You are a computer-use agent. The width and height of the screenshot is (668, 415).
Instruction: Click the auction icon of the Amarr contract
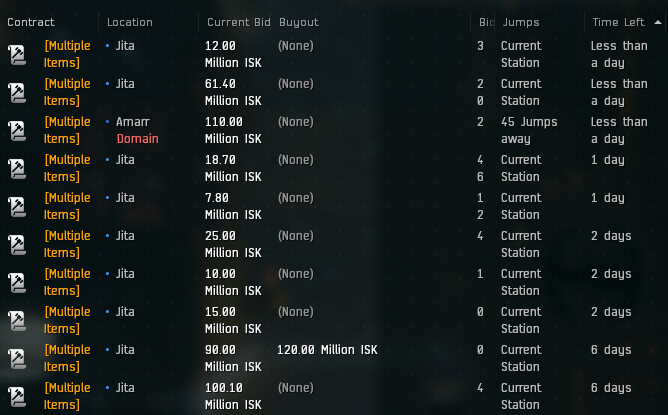17,130
